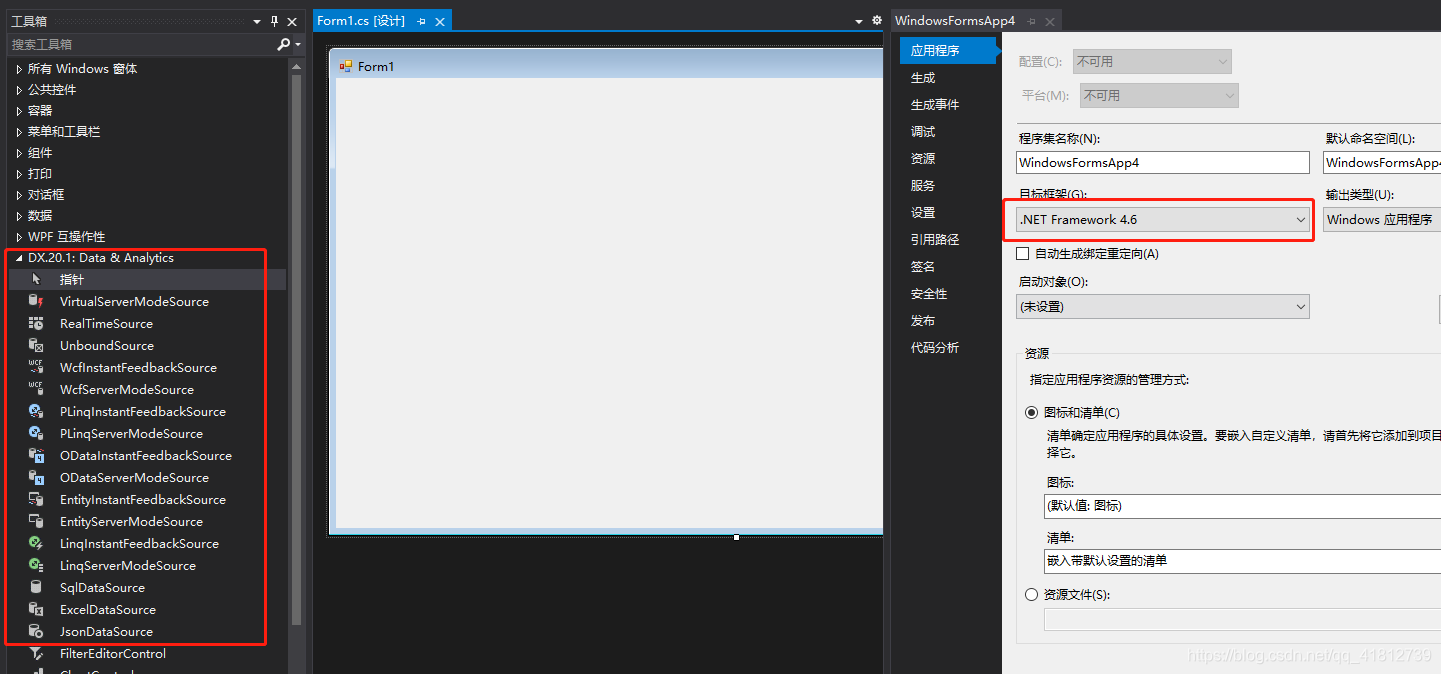Select the ODataServerModeSource component icon

pos(36,477)
